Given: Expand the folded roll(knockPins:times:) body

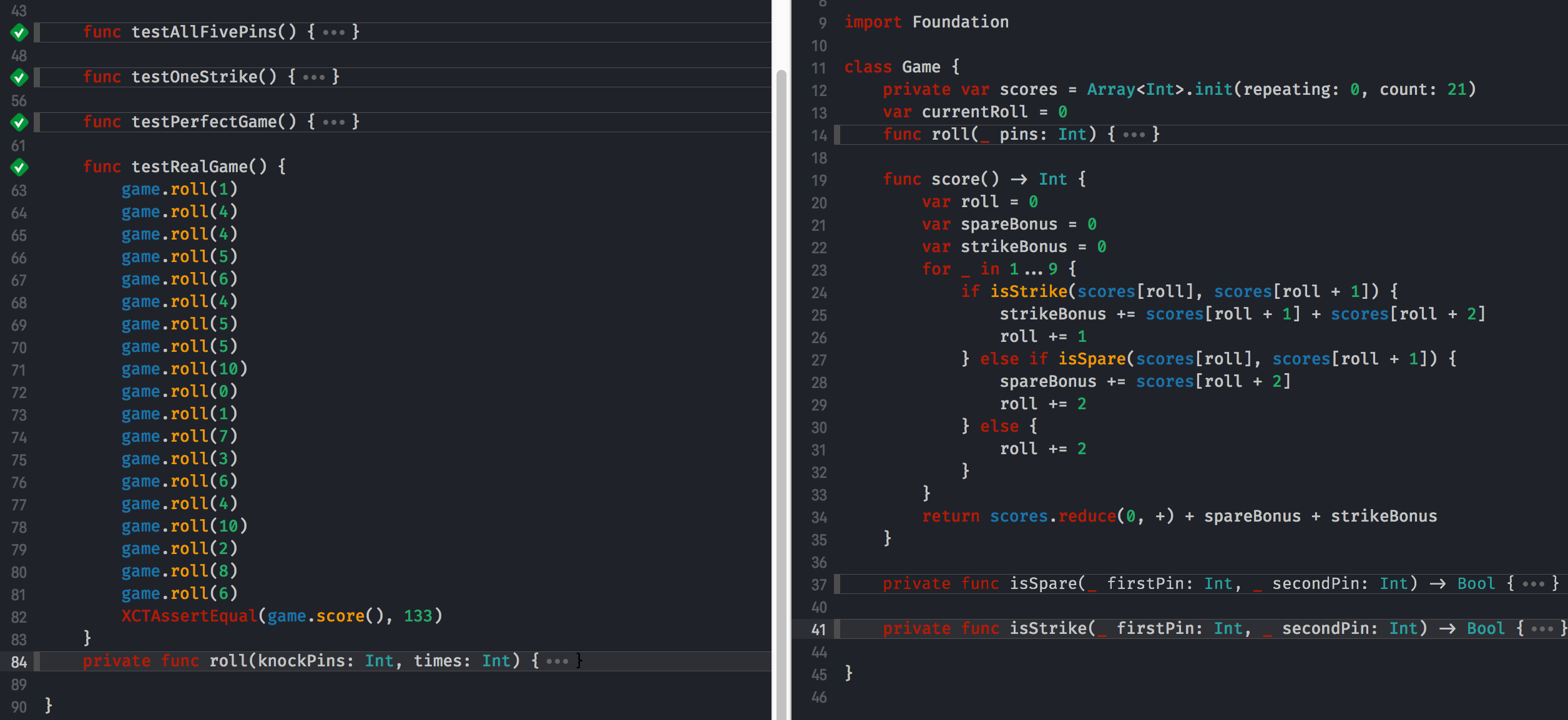Looking at the screenshot, I should (557, 661).
